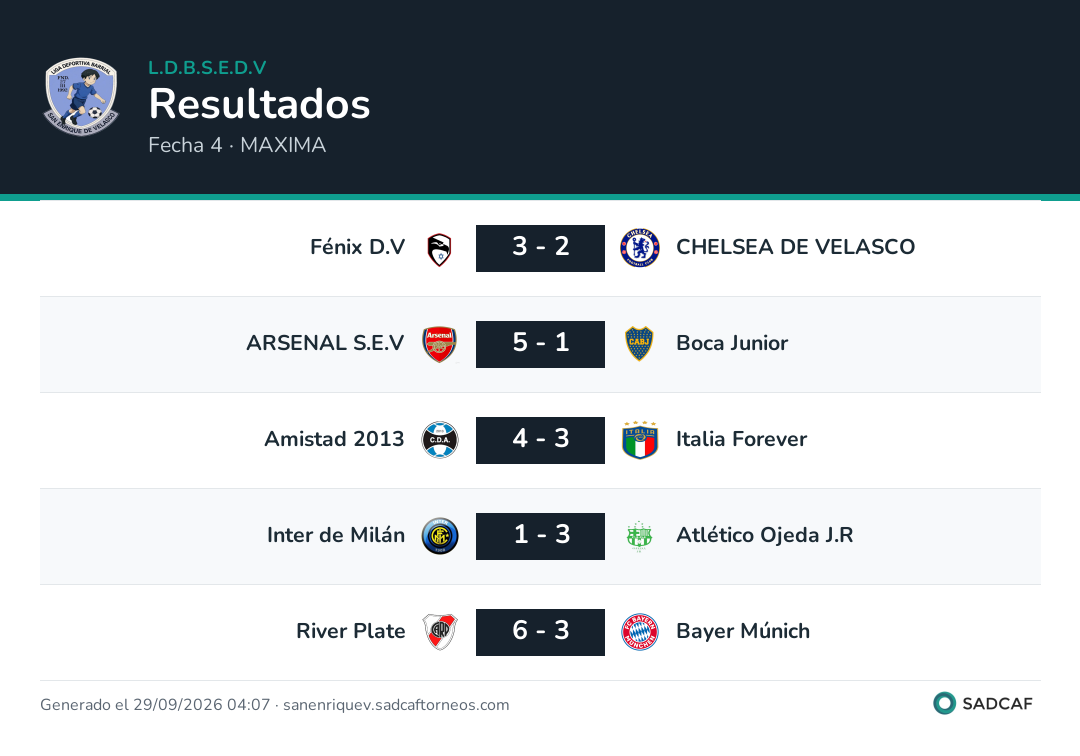Open the 3 - 2 score box

(x=540, y=248)
